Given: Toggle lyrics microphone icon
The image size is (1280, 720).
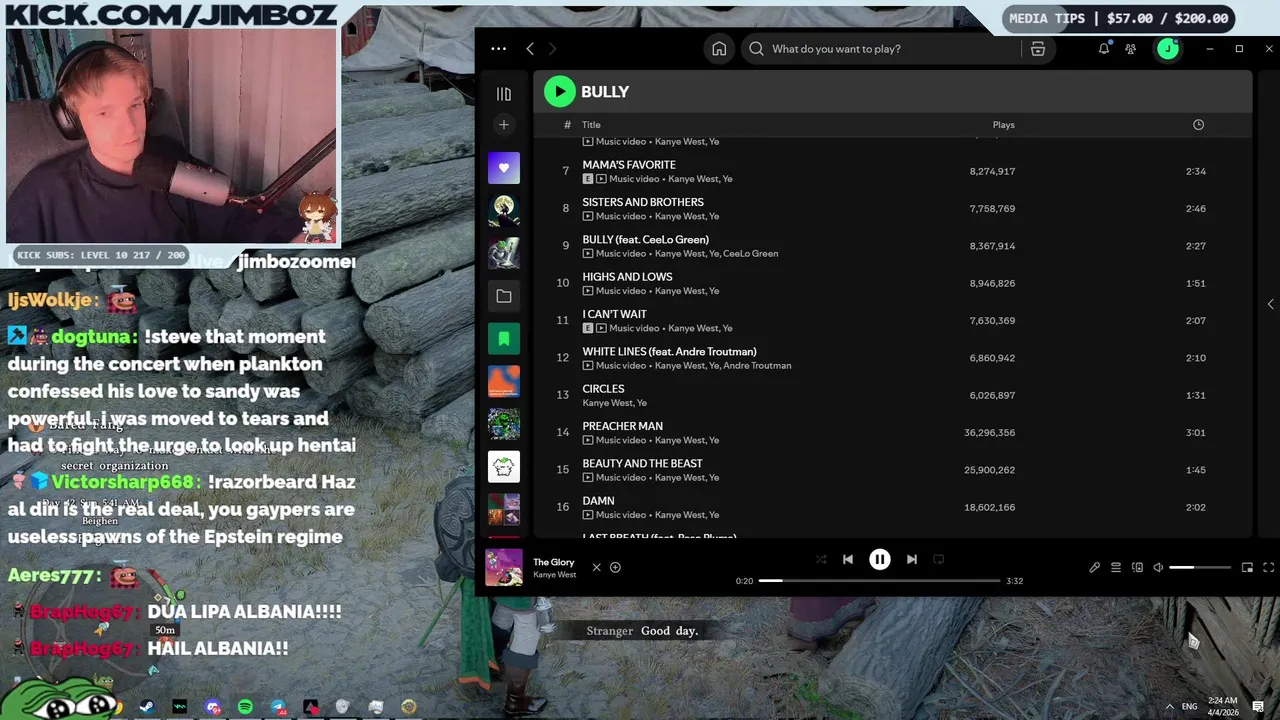Looking at the screenshot, I should pos(1094,567).
